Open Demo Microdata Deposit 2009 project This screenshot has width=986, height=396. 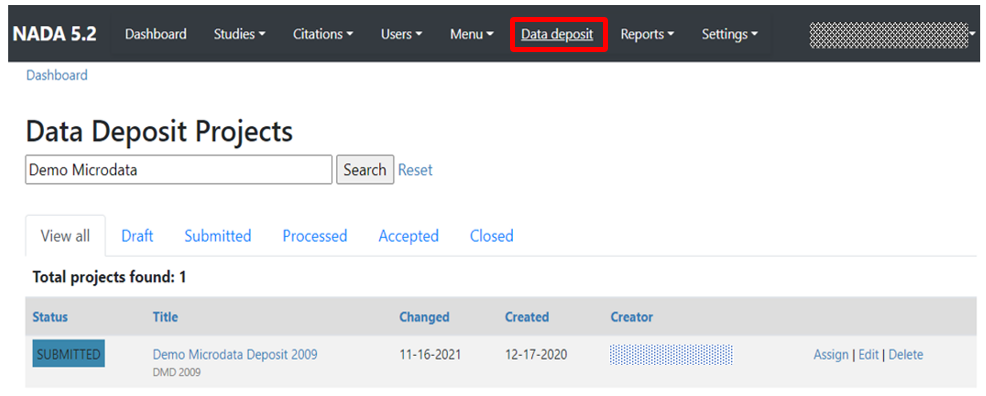click(235, 355)
